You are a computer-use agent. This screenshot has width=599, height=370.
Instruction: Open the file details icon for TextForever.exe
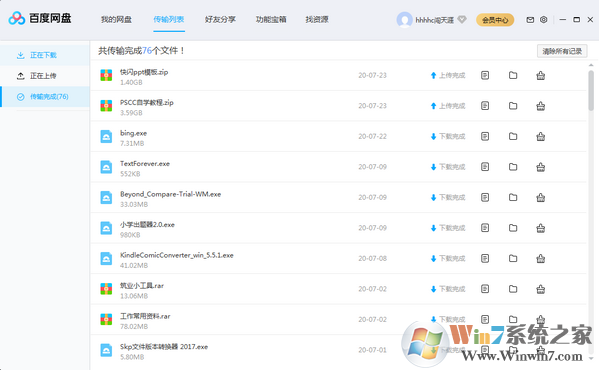[485, 167]
